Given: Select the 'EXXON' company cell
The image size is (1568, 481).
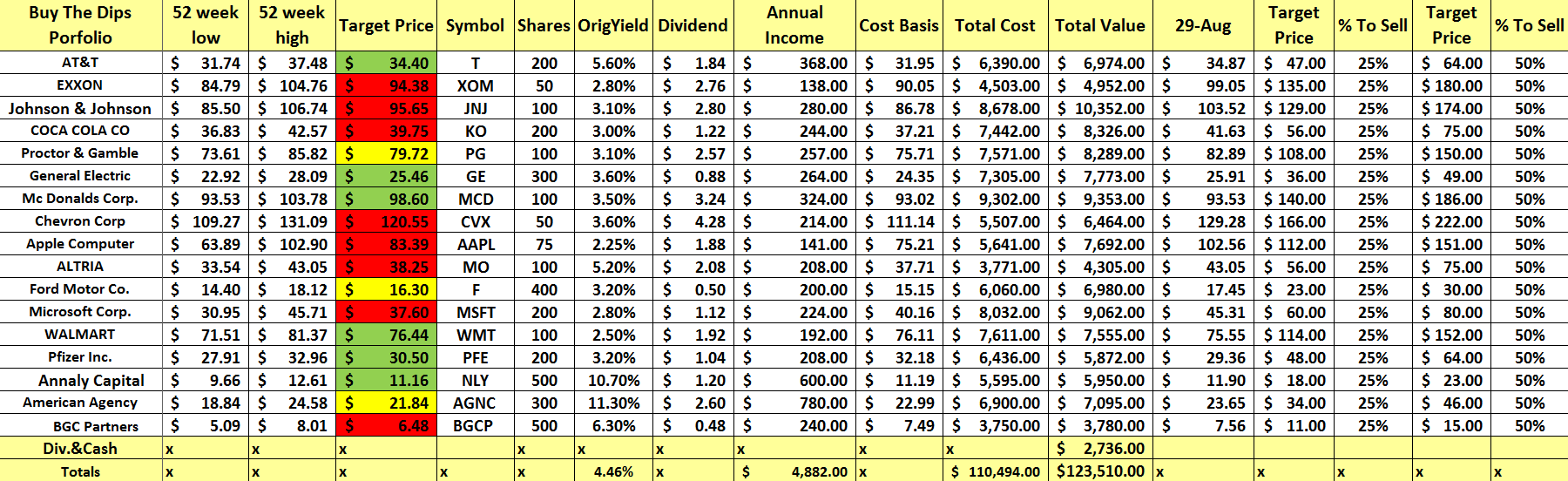Looking at the screenshot, I should [x=81, y=85].
